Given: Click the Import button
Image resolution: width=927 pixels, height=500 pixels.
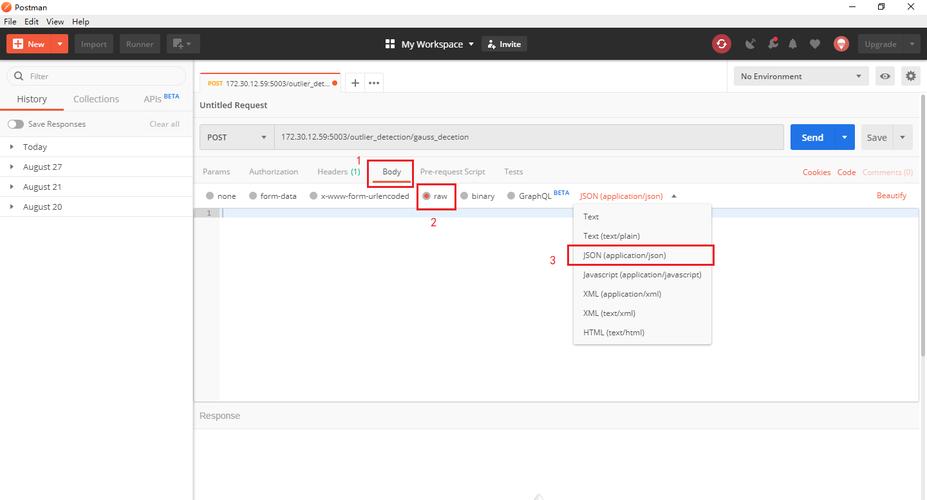Looking at the screenshot, I should coord(93,44).
